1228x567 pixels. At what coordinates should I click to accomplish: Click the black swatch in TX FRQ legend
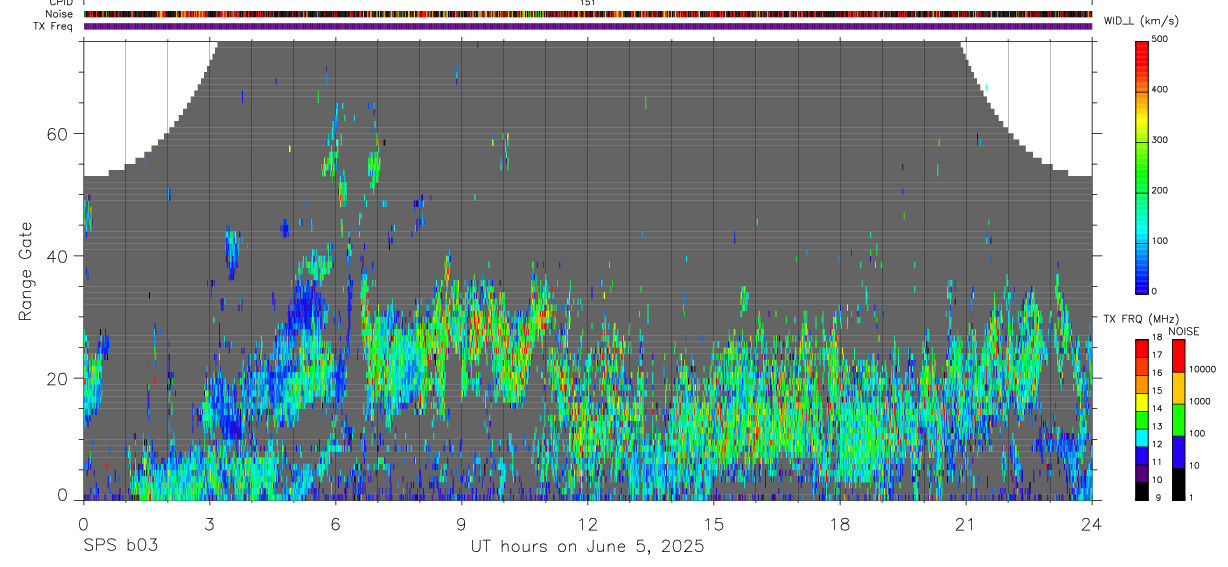click(x=1142, y=491)
